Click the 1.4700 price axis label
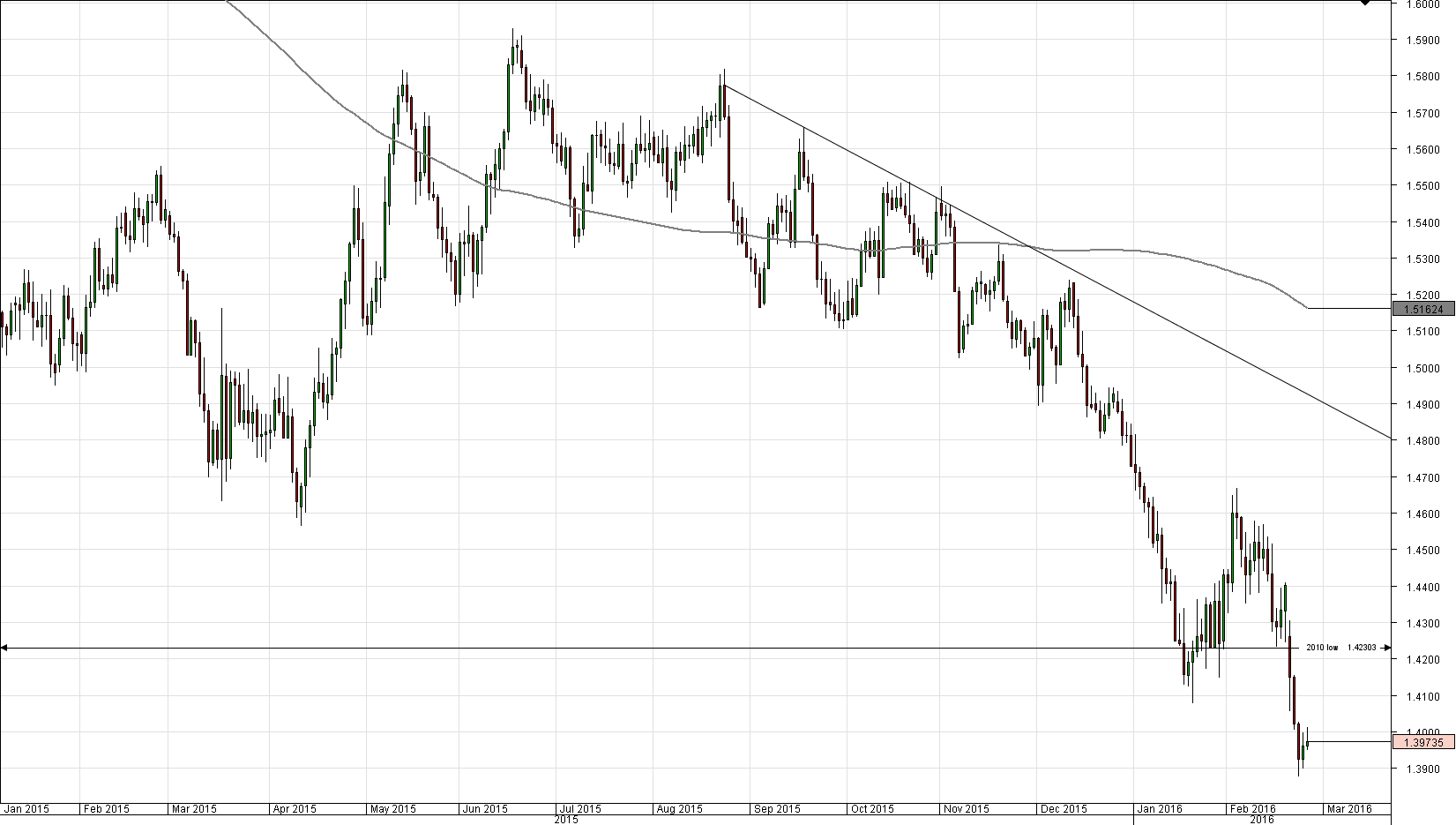Viewport: 1456px width, 825px height. pyautogui.click(x=1424, y=477)
